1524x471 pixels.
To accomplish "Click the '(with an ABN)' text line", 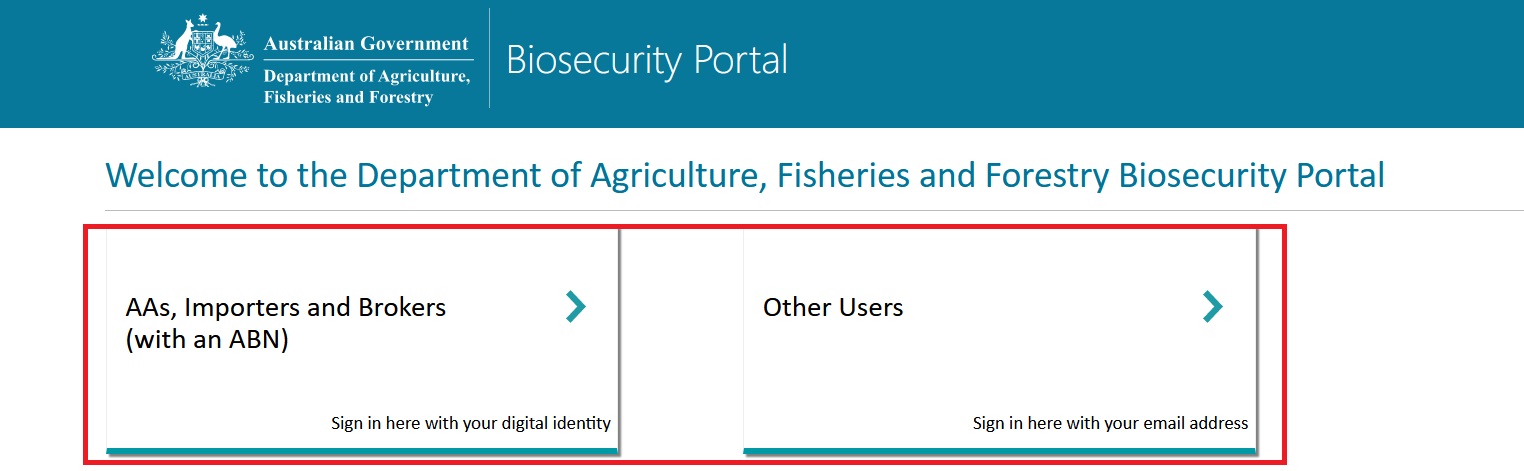I will (207, 340).
